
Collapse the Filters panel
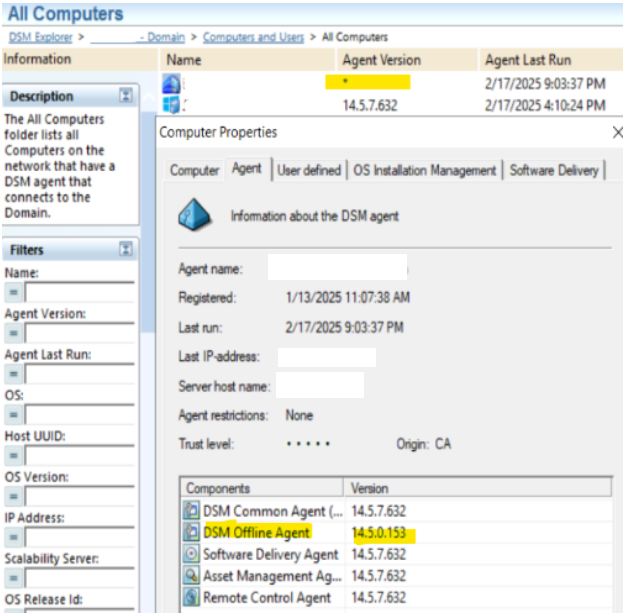point(126,249)
